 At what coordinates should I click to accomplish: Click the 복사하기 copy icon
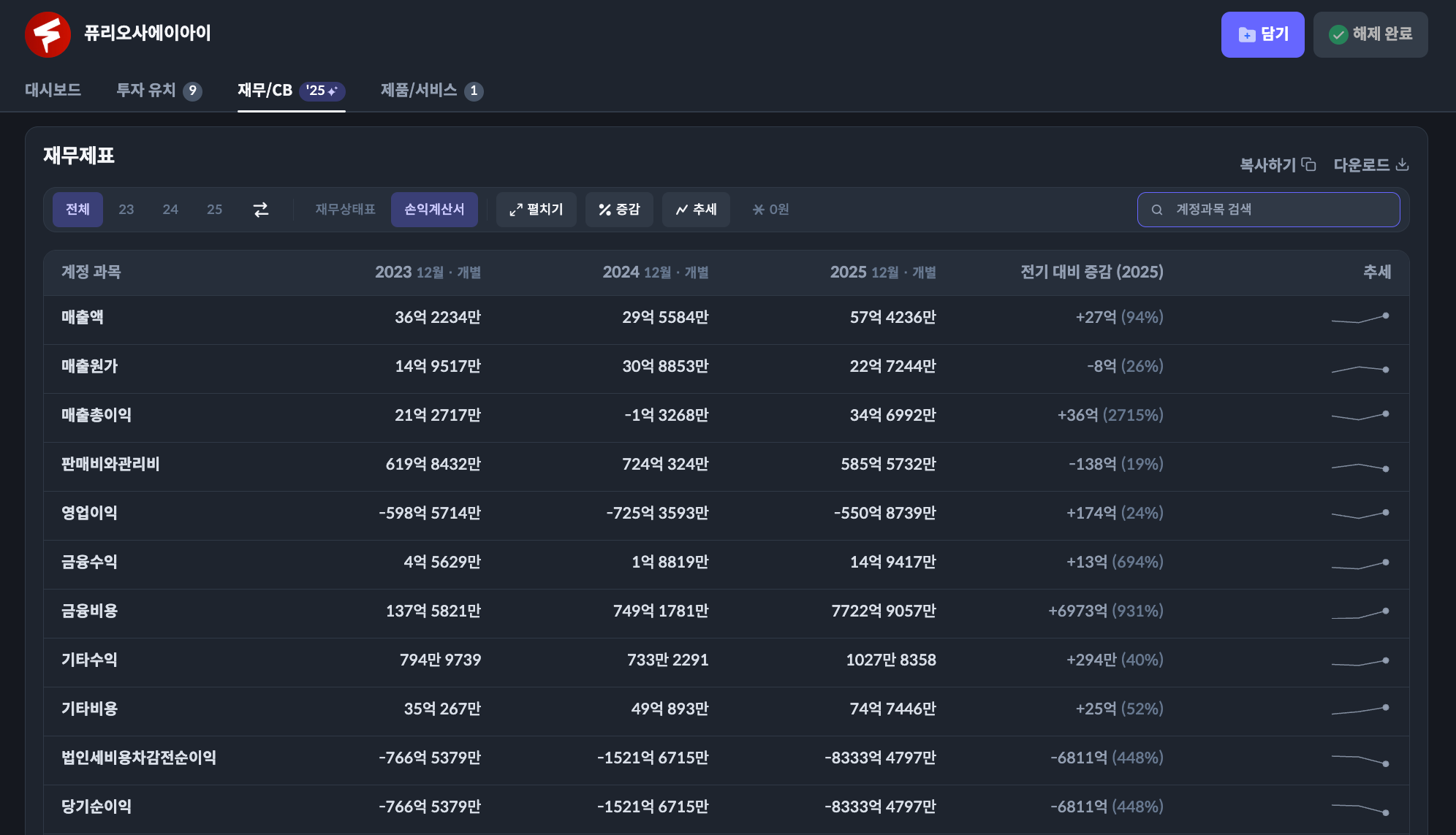click(1308, 164)
